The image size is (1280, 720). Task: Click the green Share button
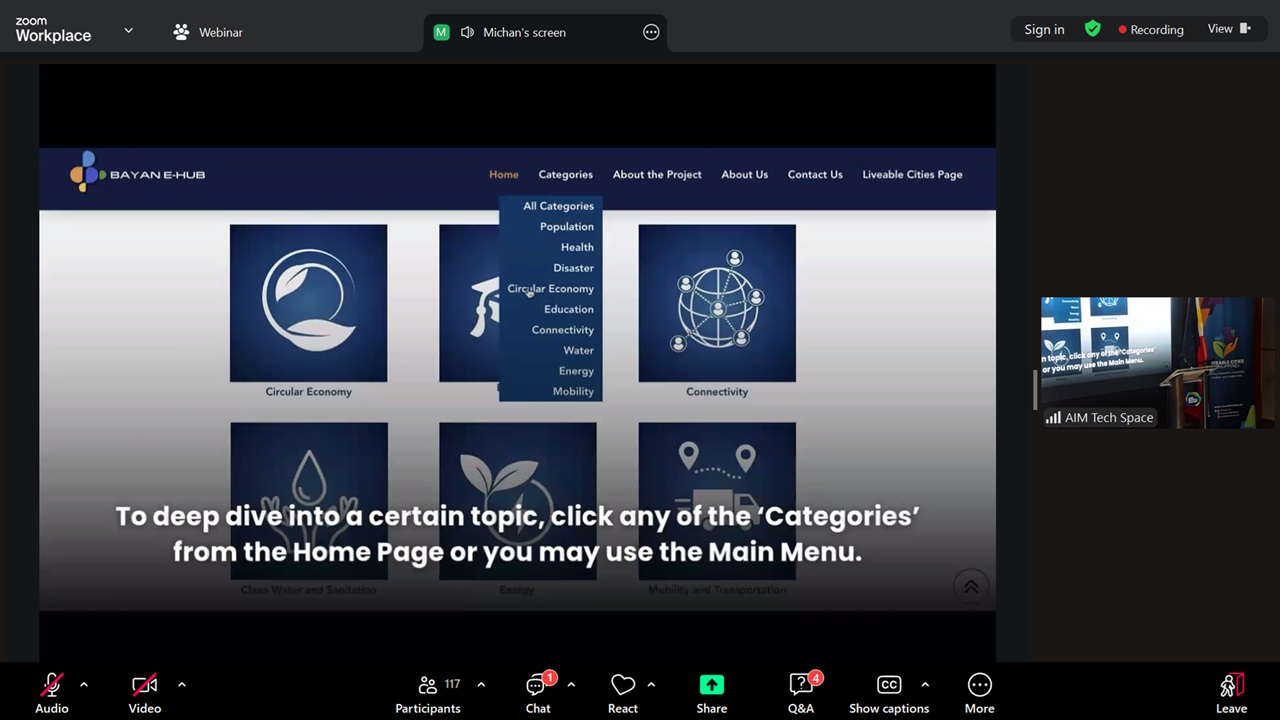[x=711, y=694]
